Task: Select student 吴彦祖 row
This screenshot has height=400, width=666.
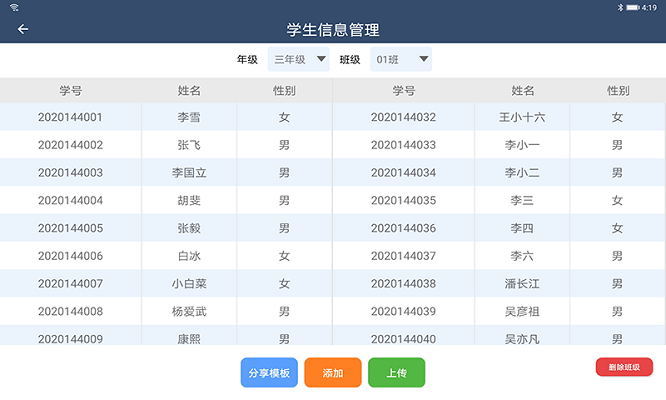Action: tap(522, 311)
